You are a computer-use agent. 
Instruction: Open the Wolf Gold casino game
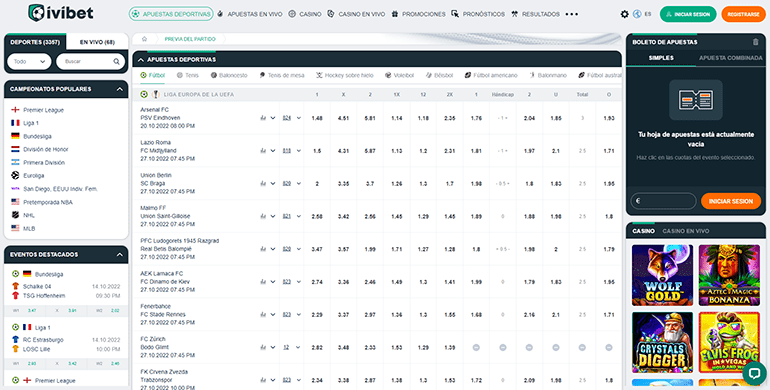click(662, 275)
